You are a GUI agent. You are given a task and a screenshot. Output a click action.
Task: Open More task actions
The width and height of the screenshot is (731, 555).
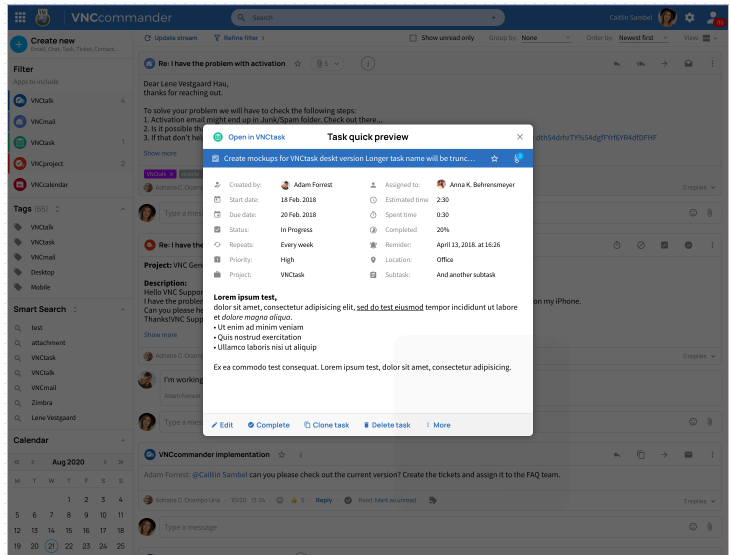point(438,425)
